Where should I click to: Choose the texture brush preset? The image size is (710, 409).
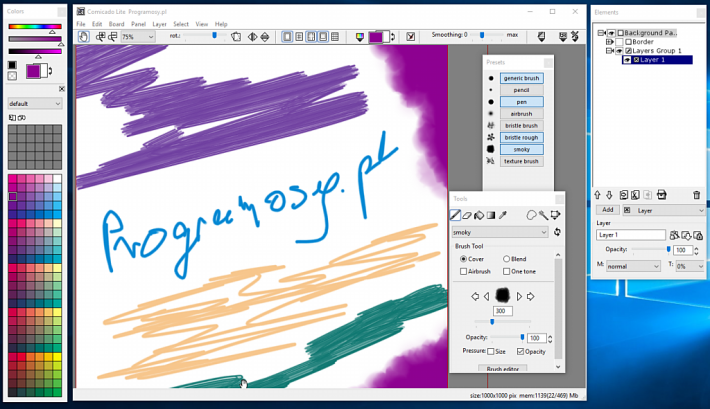coord(522,161)
